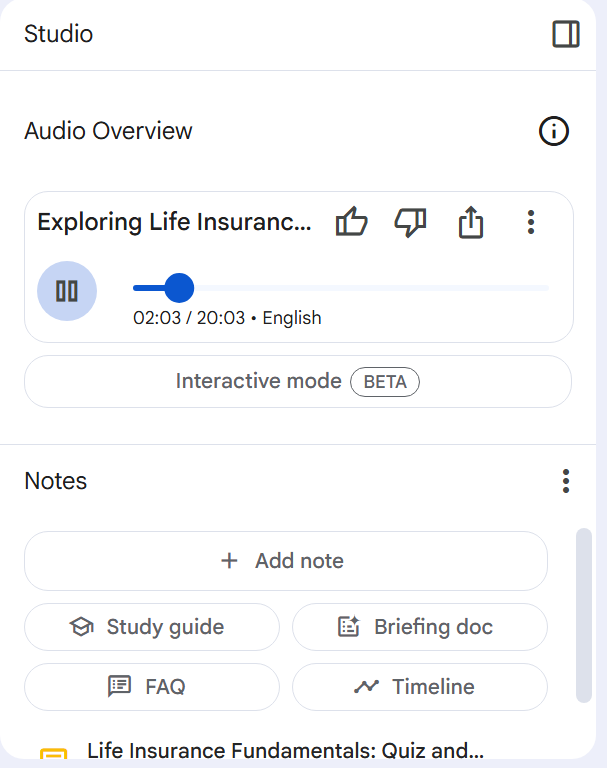
Task: Click the Audio Overview heading
Action: coord(108,131)
